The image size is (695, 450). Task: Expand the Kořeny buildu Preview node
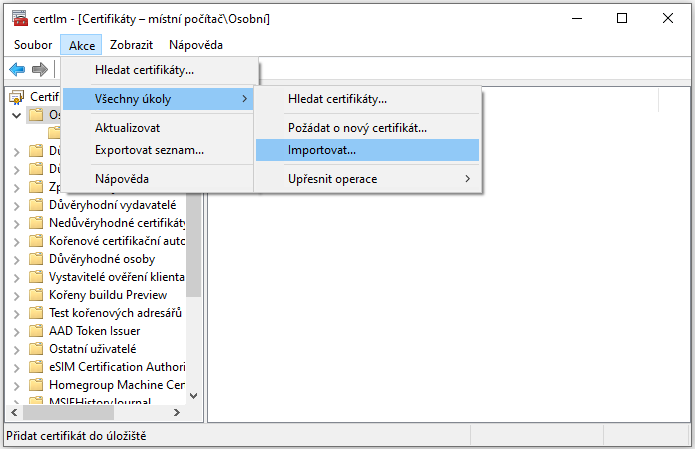pos(16,296)
